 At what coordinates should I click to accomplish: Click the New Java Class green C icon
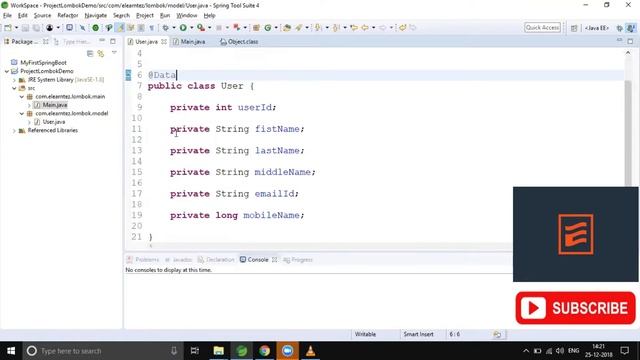pyautogui.click(x=268, y=28)
